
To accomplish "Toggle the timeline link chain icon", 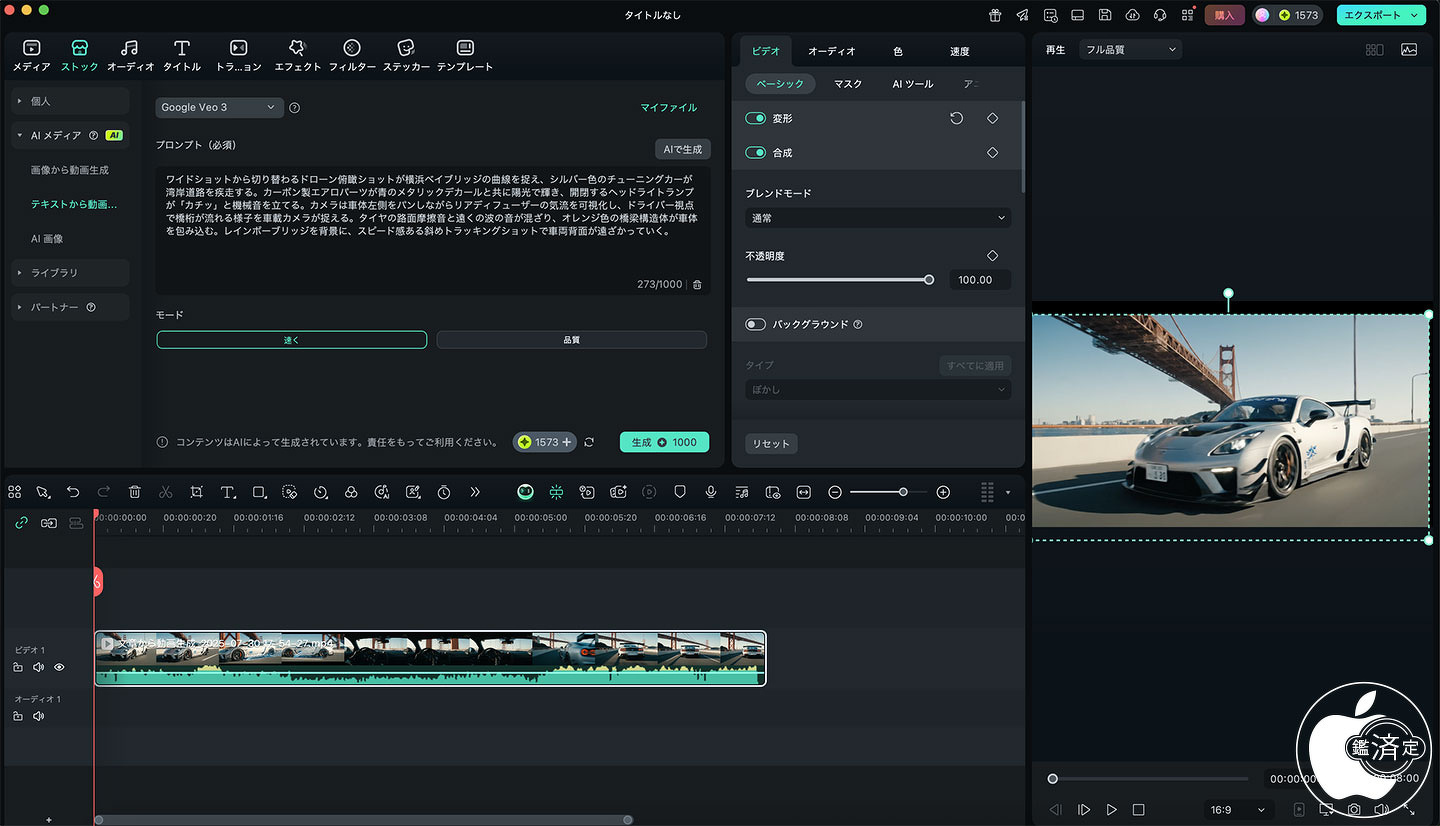I will pyautogui.click(x=21, y=522).
